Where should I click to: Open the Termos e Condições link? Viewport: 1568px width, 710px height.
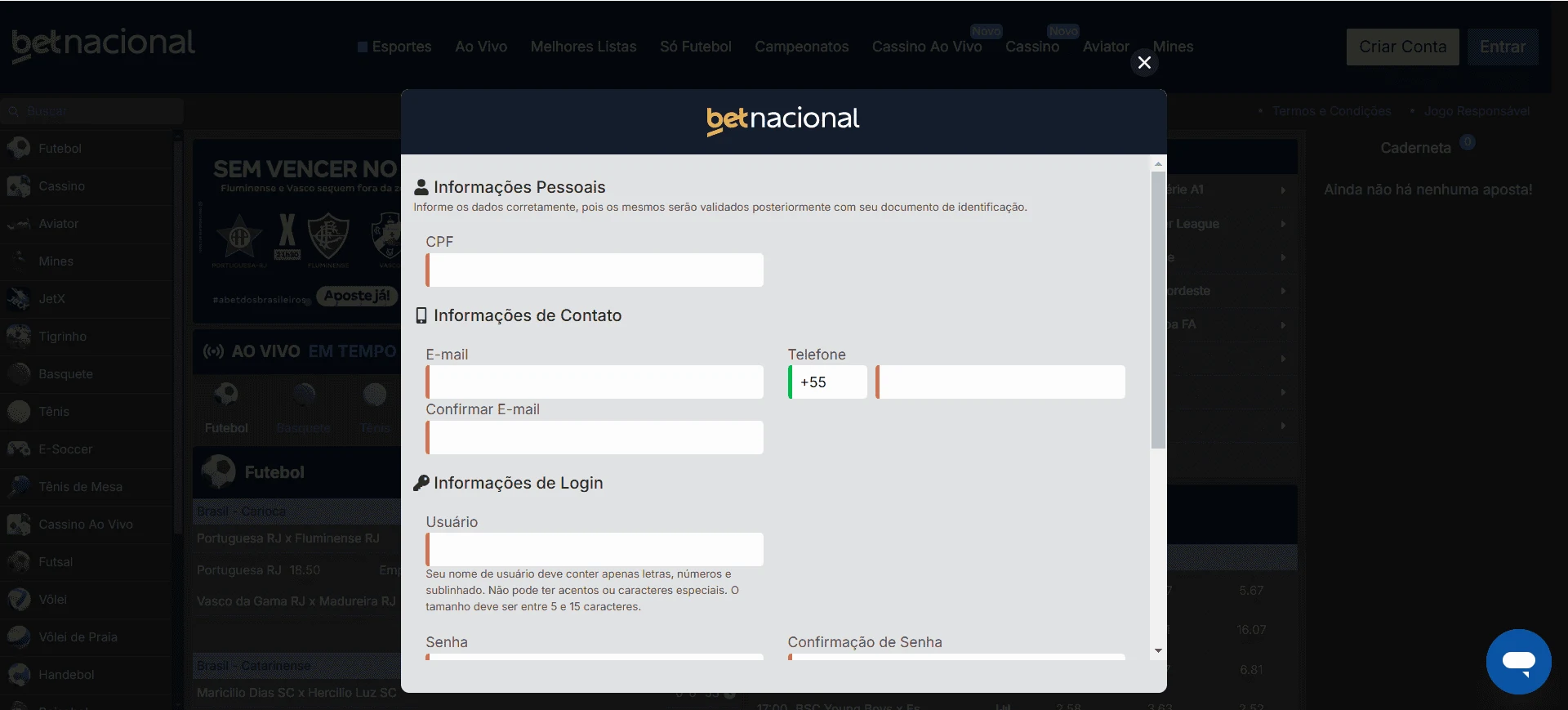tap(1331, 110)
